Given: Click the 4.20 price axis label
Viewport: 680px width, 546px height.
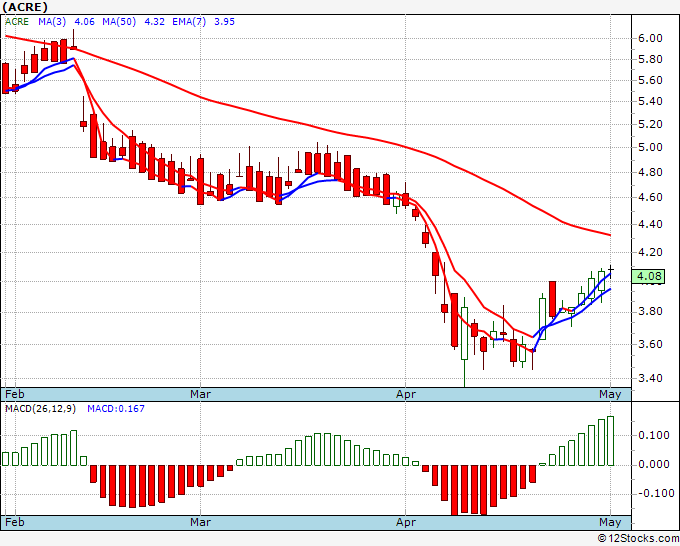Looking at the screenshot, I should tap(650, 252).
